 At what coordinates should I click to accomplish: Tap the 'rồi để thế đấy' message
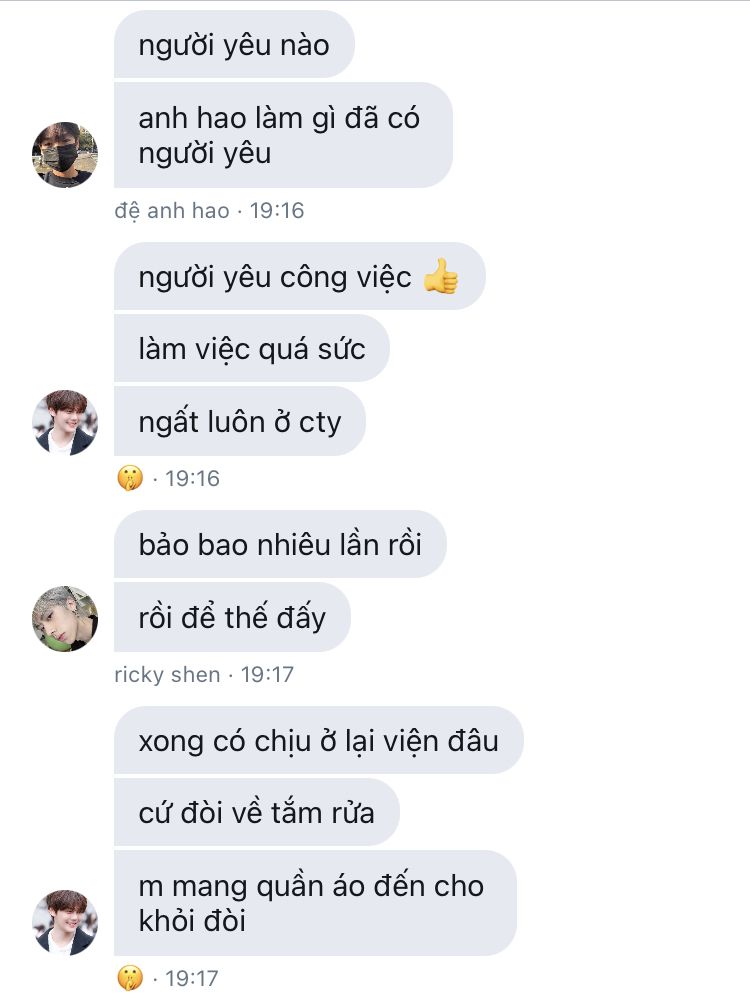(232, 617)
